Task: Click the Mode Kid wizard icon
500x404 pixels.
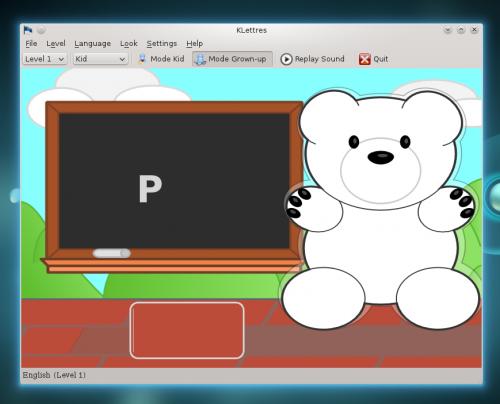Action: 142,59
